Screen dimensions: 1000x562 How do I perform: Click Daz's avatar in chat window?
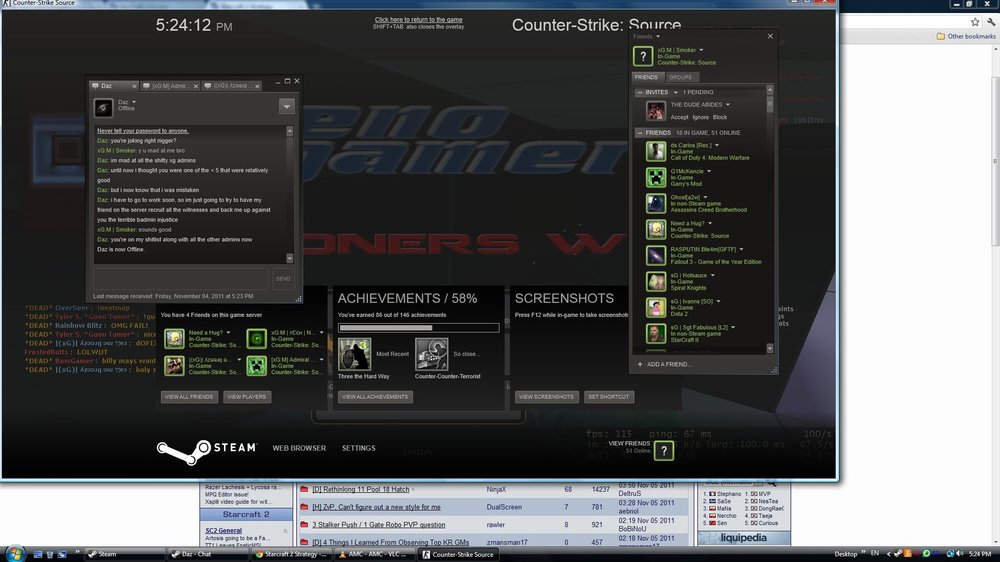click(103, 107)
